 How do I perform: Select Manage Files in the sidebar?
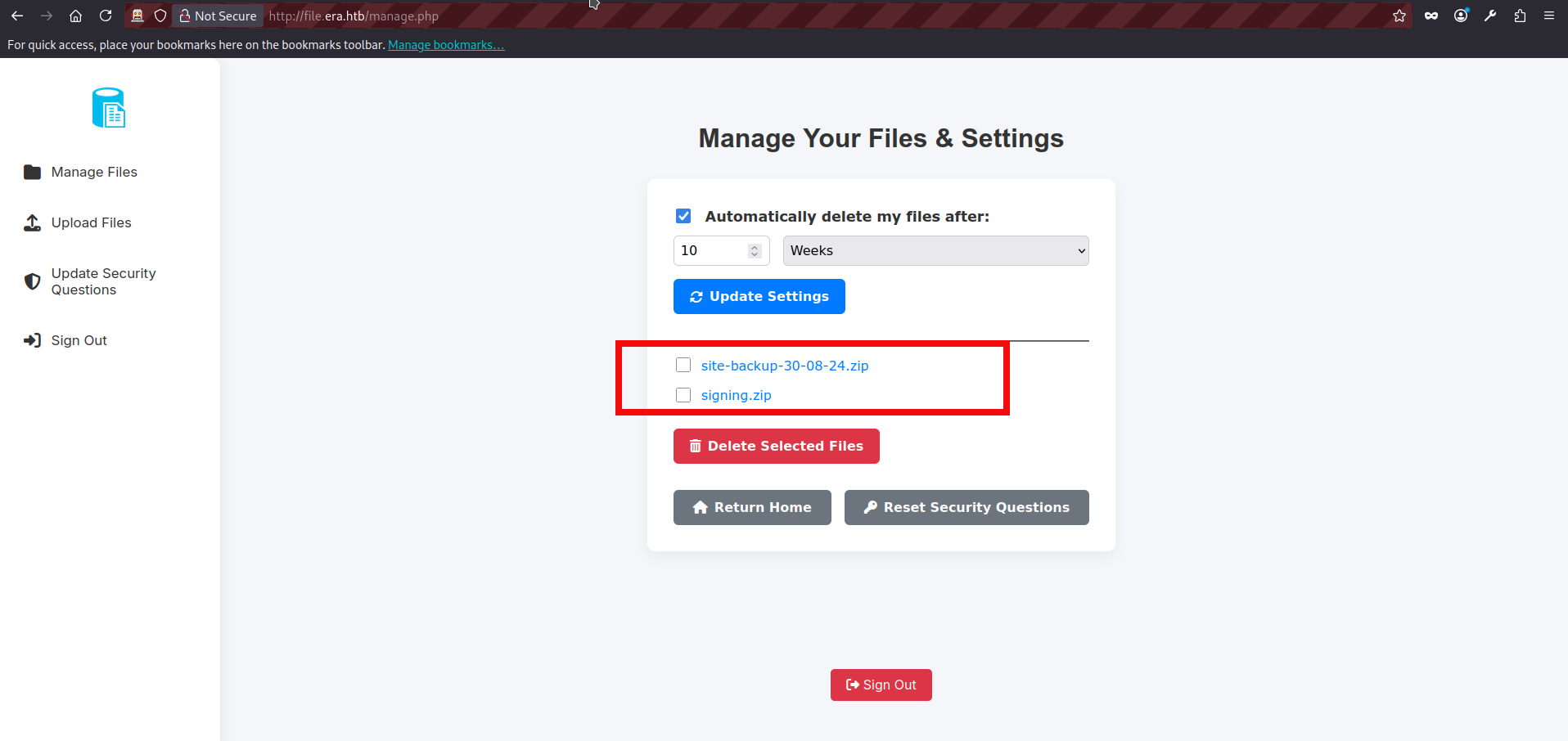click(93, 172)
